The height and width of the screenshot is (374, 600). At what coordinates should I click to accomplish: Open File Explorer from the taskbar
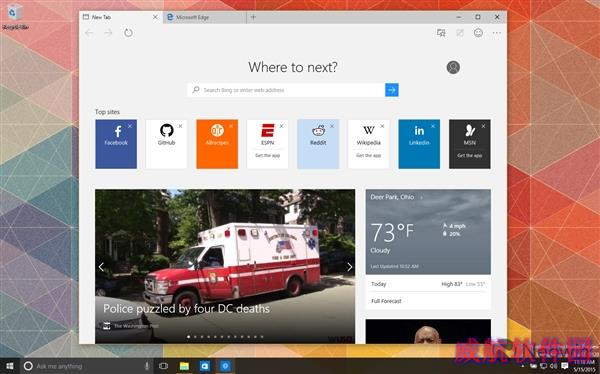pos(184,366)
